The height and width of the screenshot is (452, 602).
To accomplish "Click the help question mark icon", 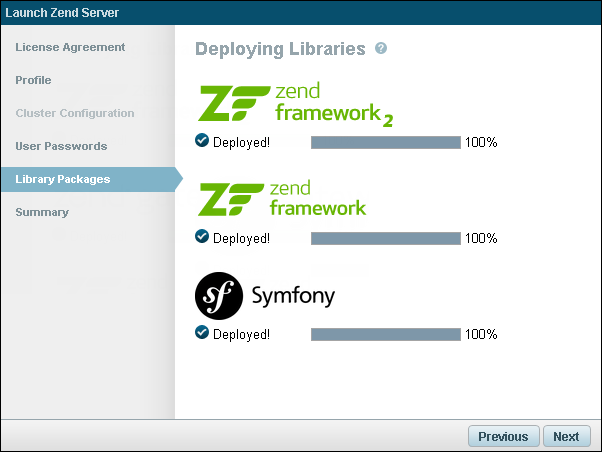I will click(381, 48).
